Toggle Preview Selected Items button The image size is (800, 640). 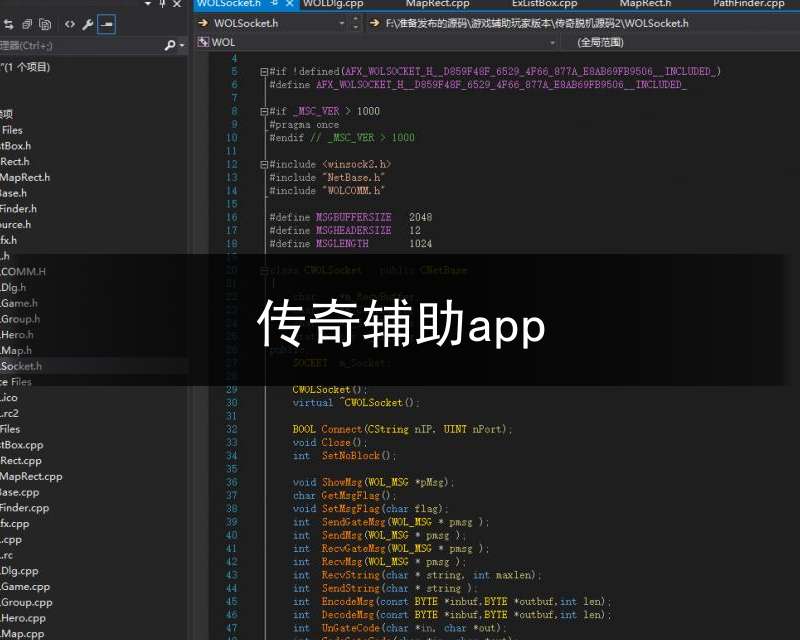(106, 24)
